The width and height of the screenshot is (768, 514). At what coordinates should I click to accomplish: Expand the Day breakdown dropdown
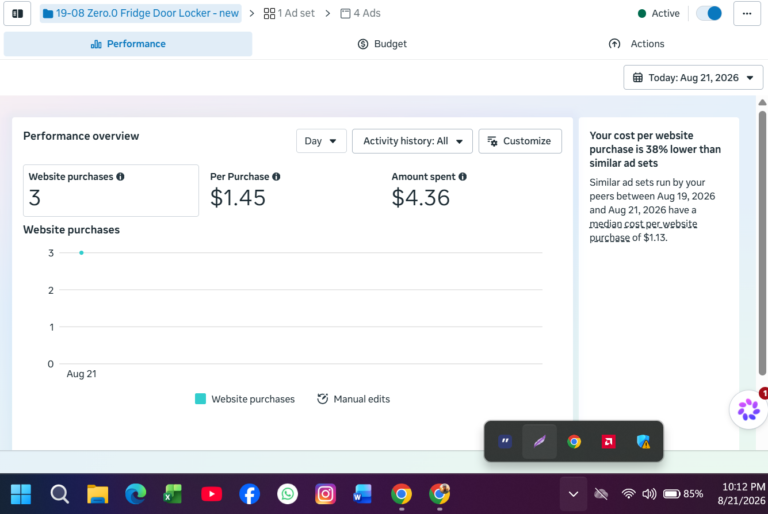click(321, 141)
